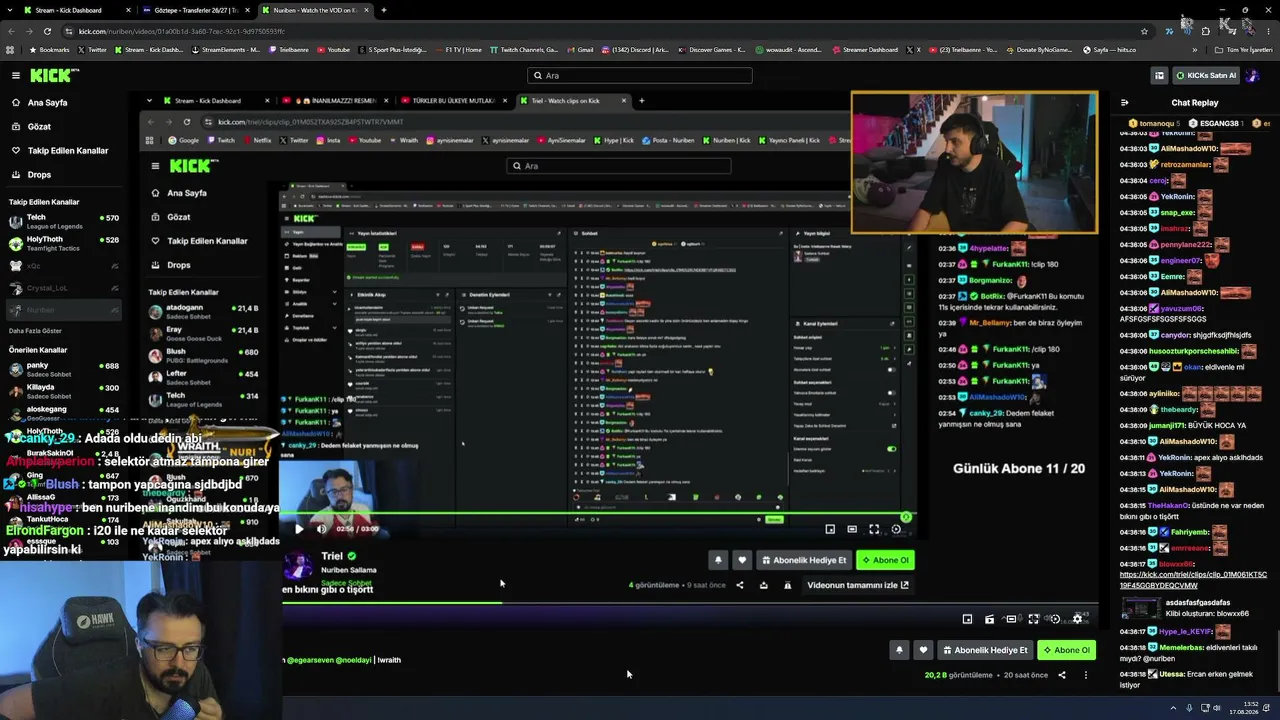The width and height of the screenshot is (1280, 720).
Task: Create a clip from the VOD
Action: (989, 619)
